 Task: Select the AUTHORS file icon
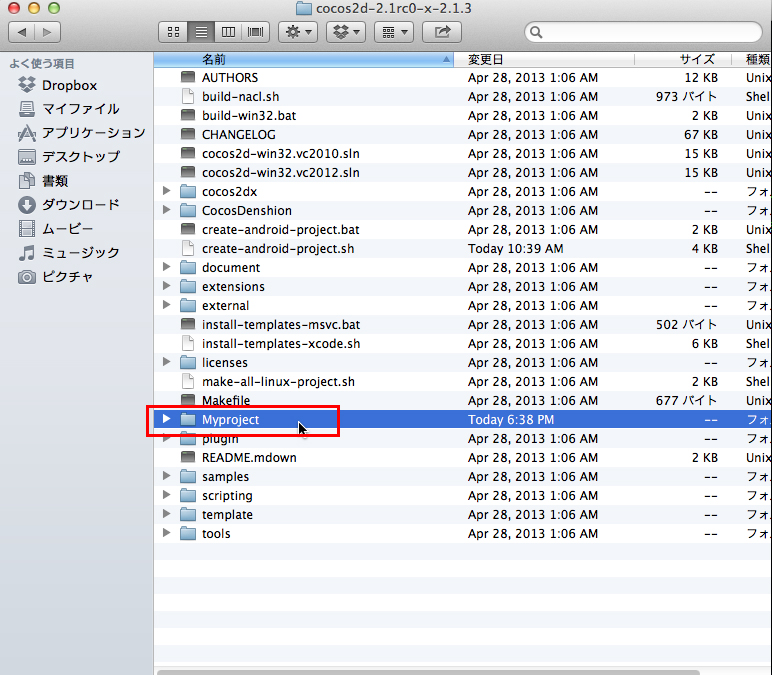click(188, 77)
